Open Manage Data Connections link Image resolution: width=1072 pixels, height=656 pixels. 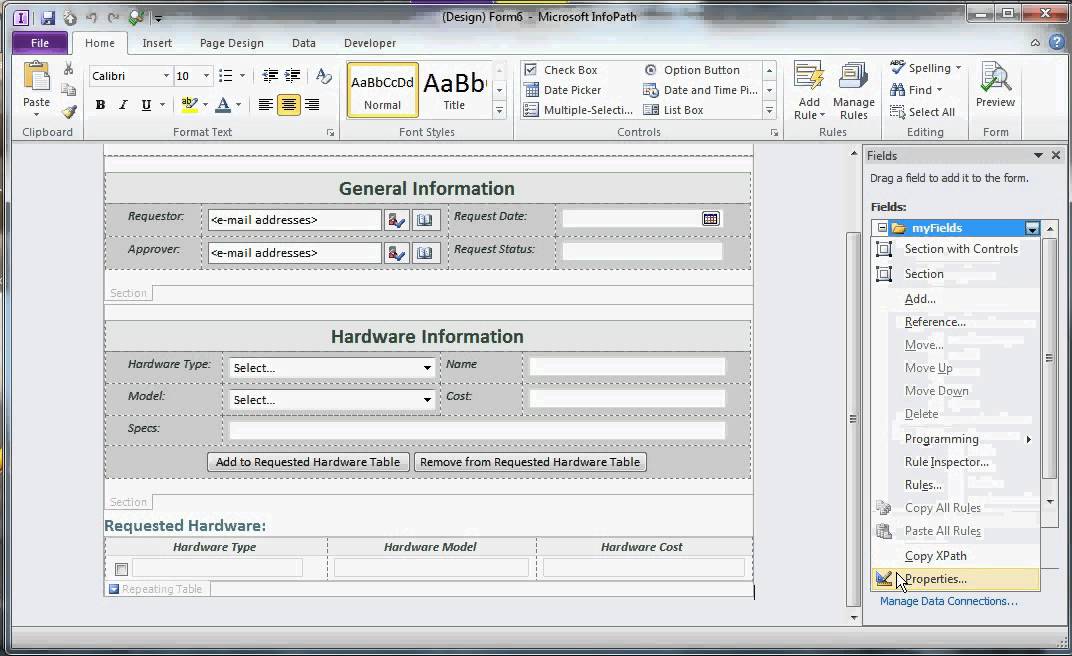coord(948,601)
